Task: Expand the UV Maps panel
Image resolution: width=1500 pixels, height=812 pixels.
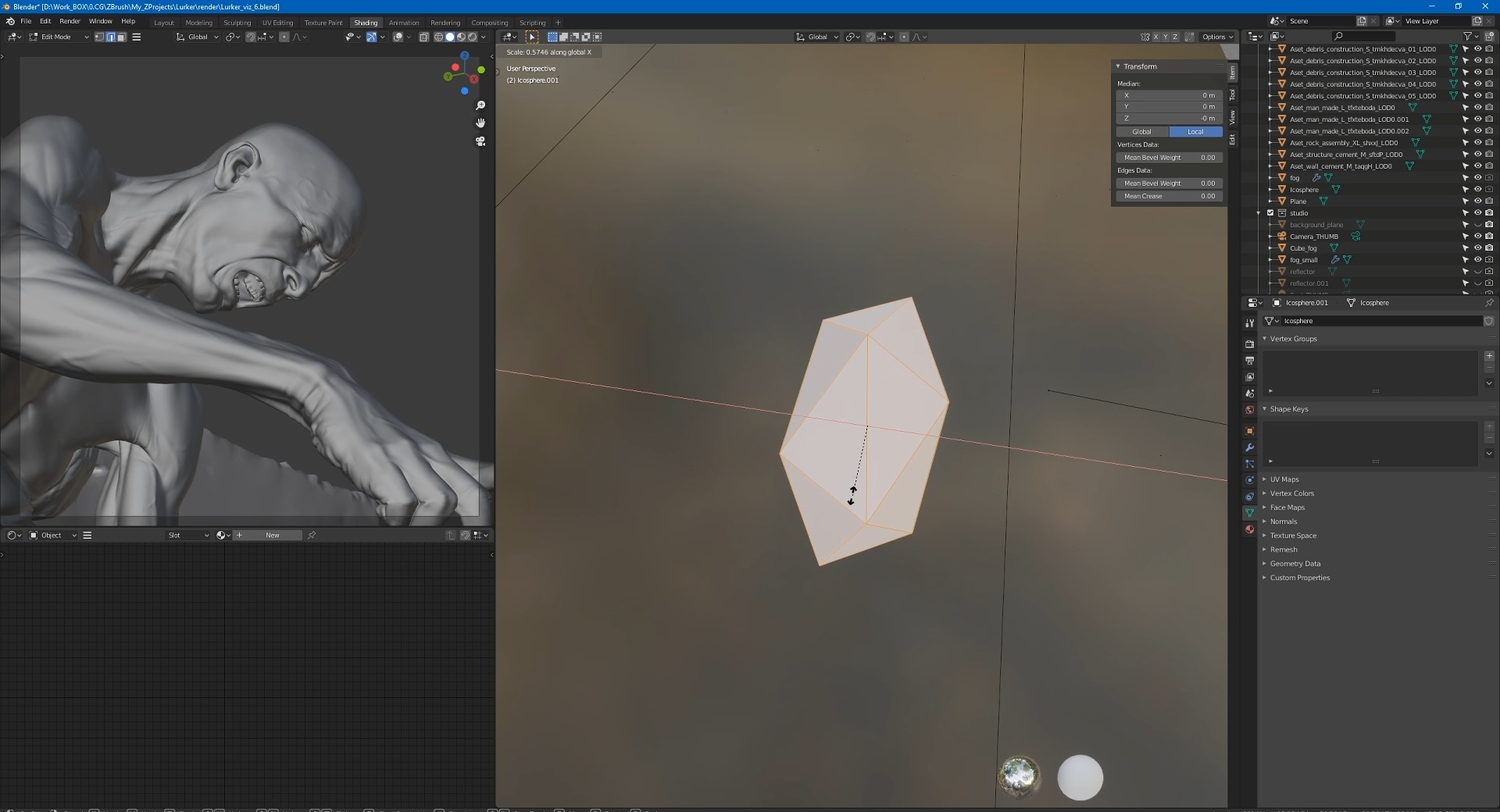Action: [x=1284, y=479]
